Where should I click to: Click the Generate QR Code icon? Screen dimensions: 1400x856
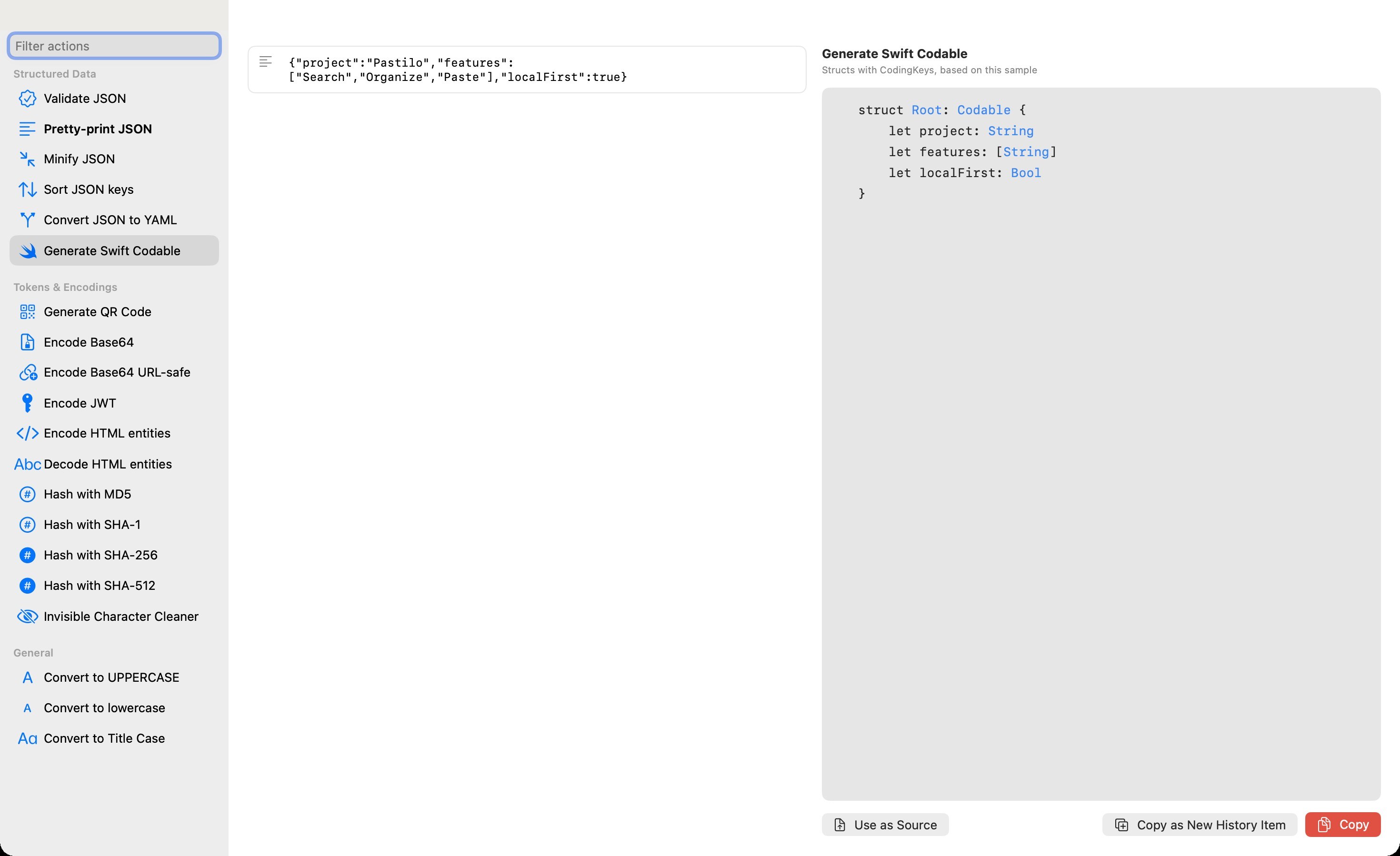27,312
